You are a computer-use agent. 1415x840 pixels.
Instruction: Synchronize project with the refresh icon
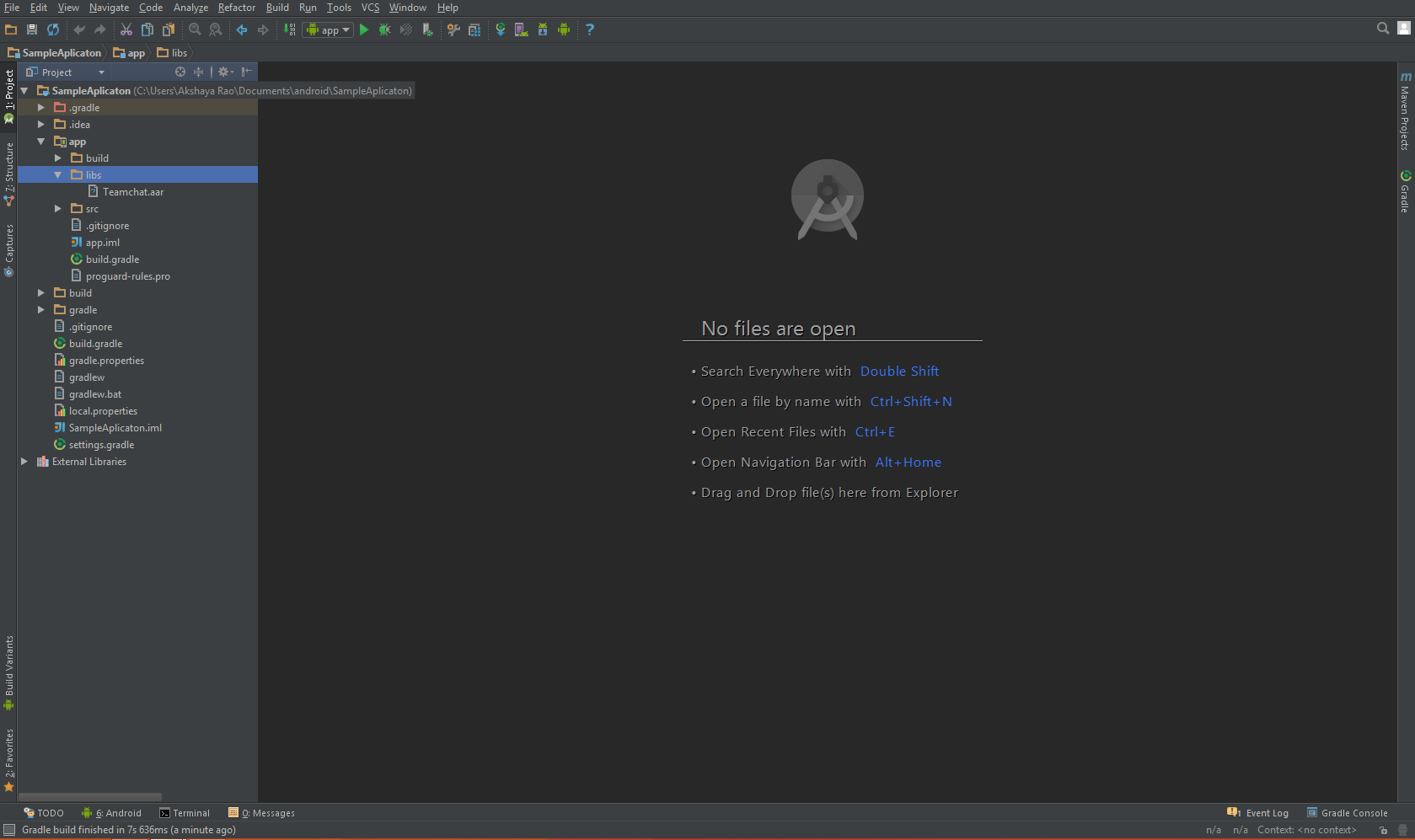[53, 29]
